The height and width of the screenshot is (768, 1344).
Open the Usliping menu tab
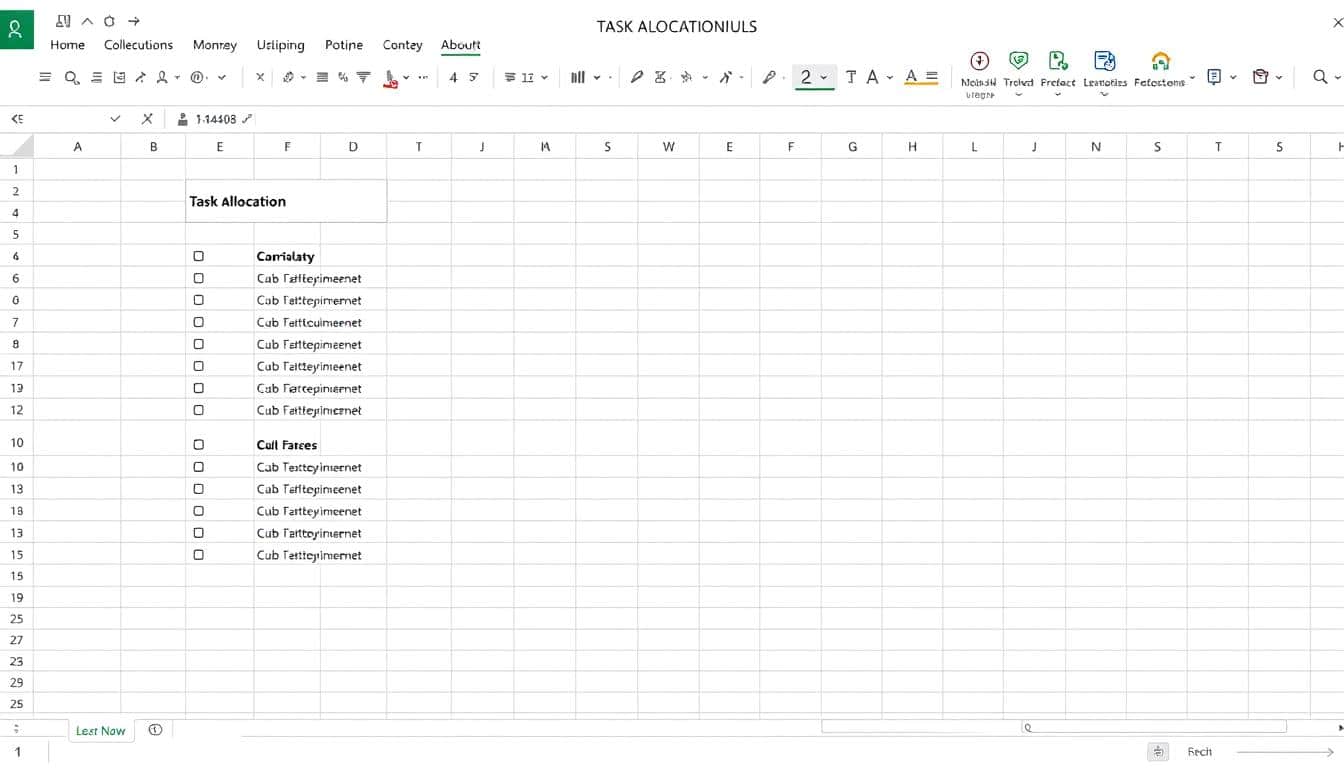point(280,45)
